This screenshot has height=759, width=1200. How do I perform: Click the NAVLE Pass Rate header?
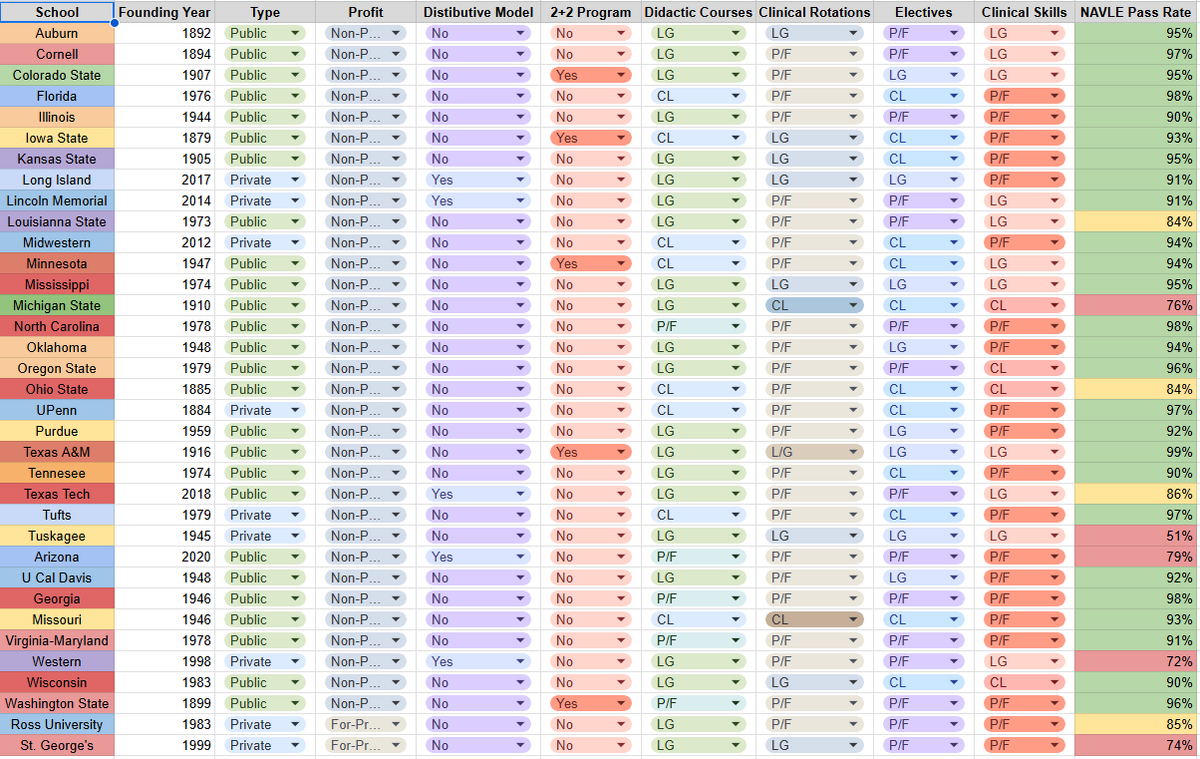[1136, 12]
